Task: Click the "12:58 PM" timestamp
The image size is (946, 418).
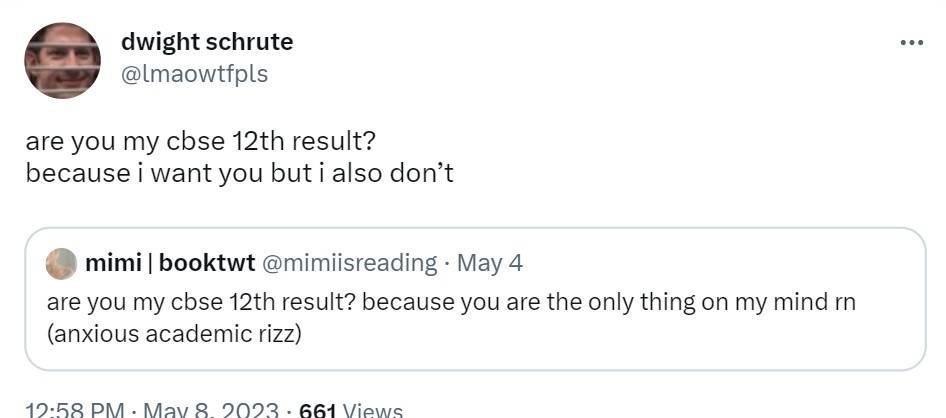Action: [75, 410]
